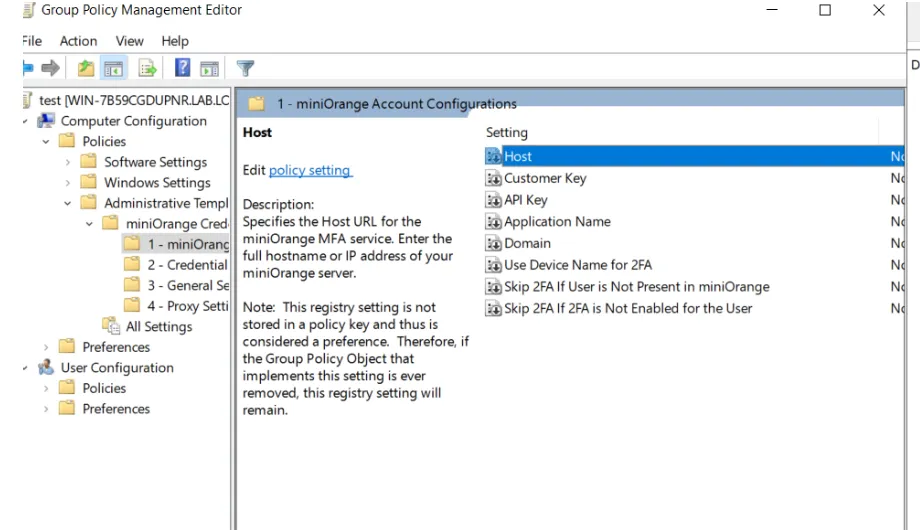Select the Domain setting
The width and height of the screenshot is (920, 530).
(527, 243)
